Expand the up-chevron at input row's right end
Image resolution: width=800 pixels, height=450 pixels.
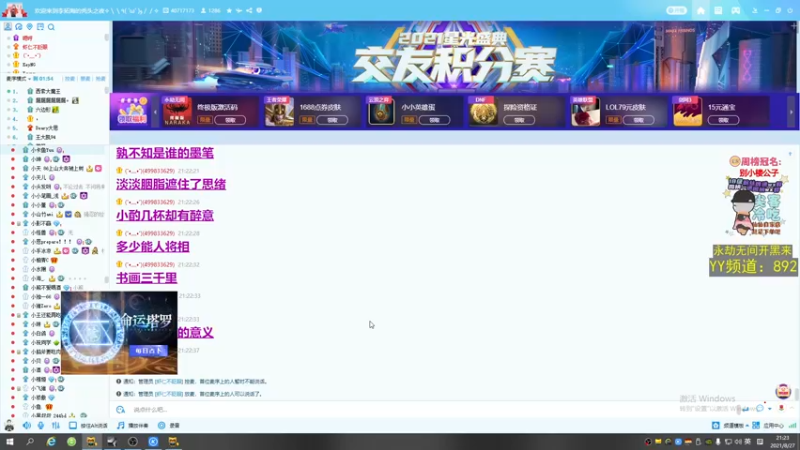[x=792, y=408]
